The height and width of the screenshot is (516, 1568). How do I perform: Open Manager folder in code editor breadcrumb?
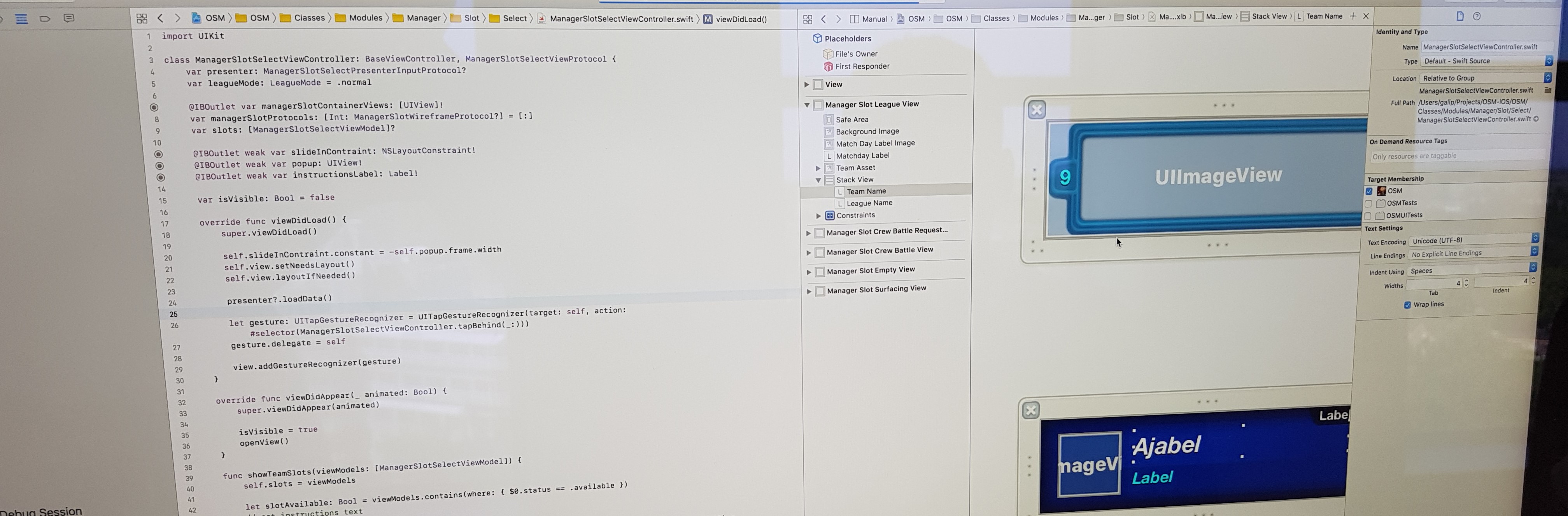tap(417, 17)
